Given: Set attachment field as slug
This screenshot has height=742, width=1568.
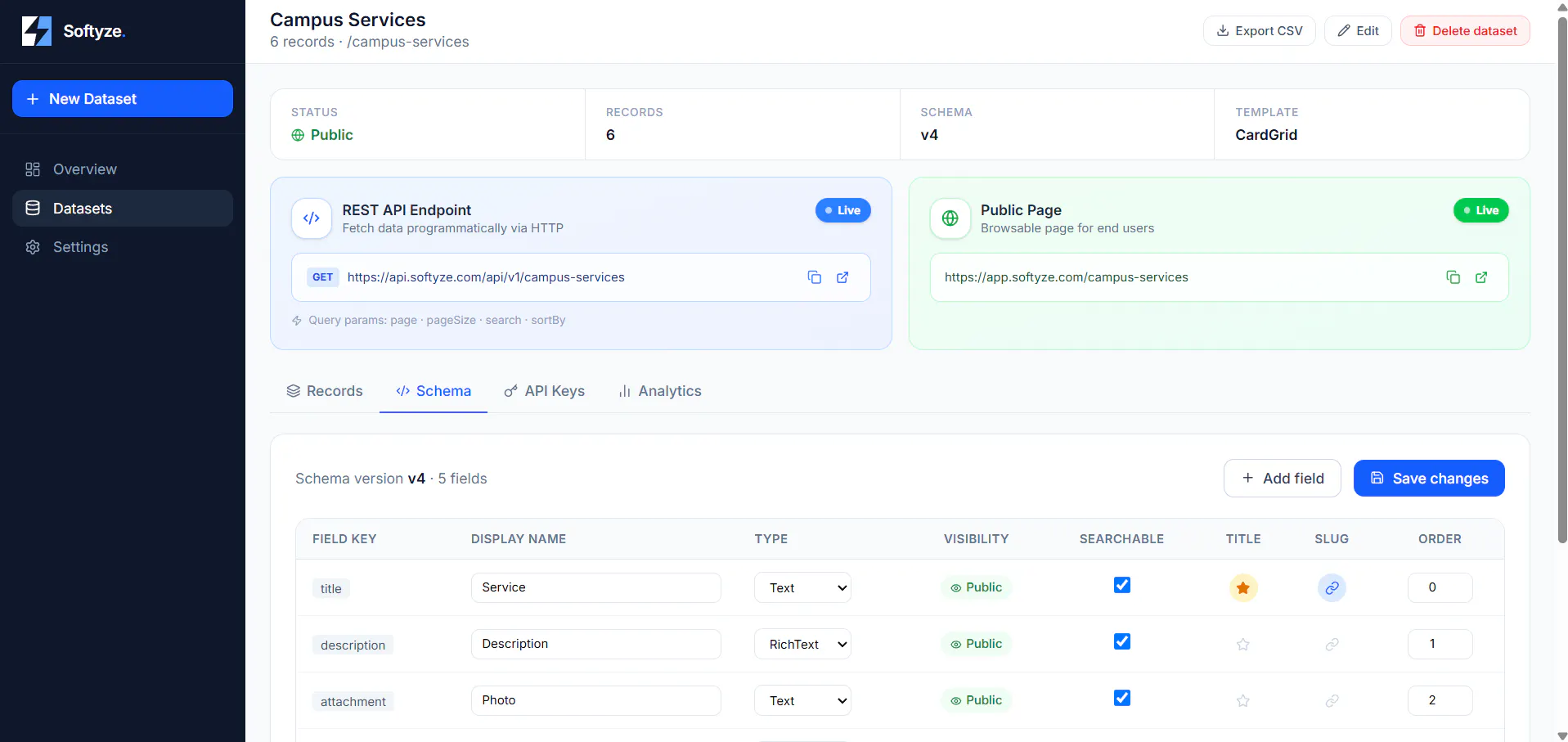Looking at the screenshot, I should (x=1332, y=700).
